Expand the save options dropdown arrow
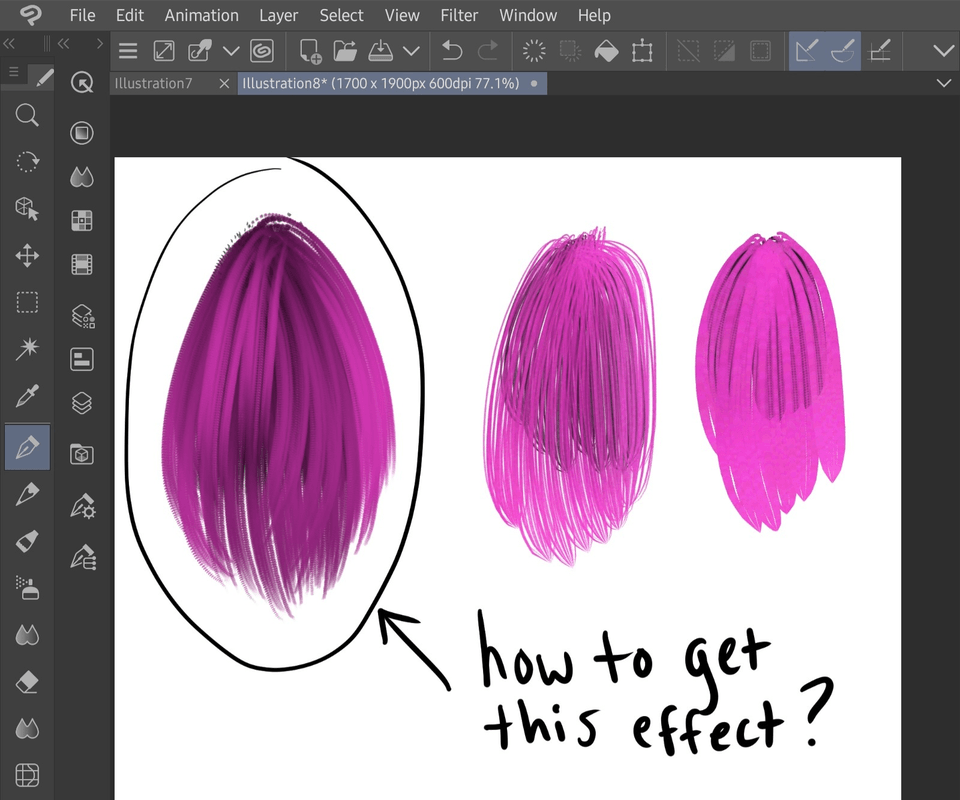Screen dimensions: 960x800 pyautogui.click(x=411, y=50)
